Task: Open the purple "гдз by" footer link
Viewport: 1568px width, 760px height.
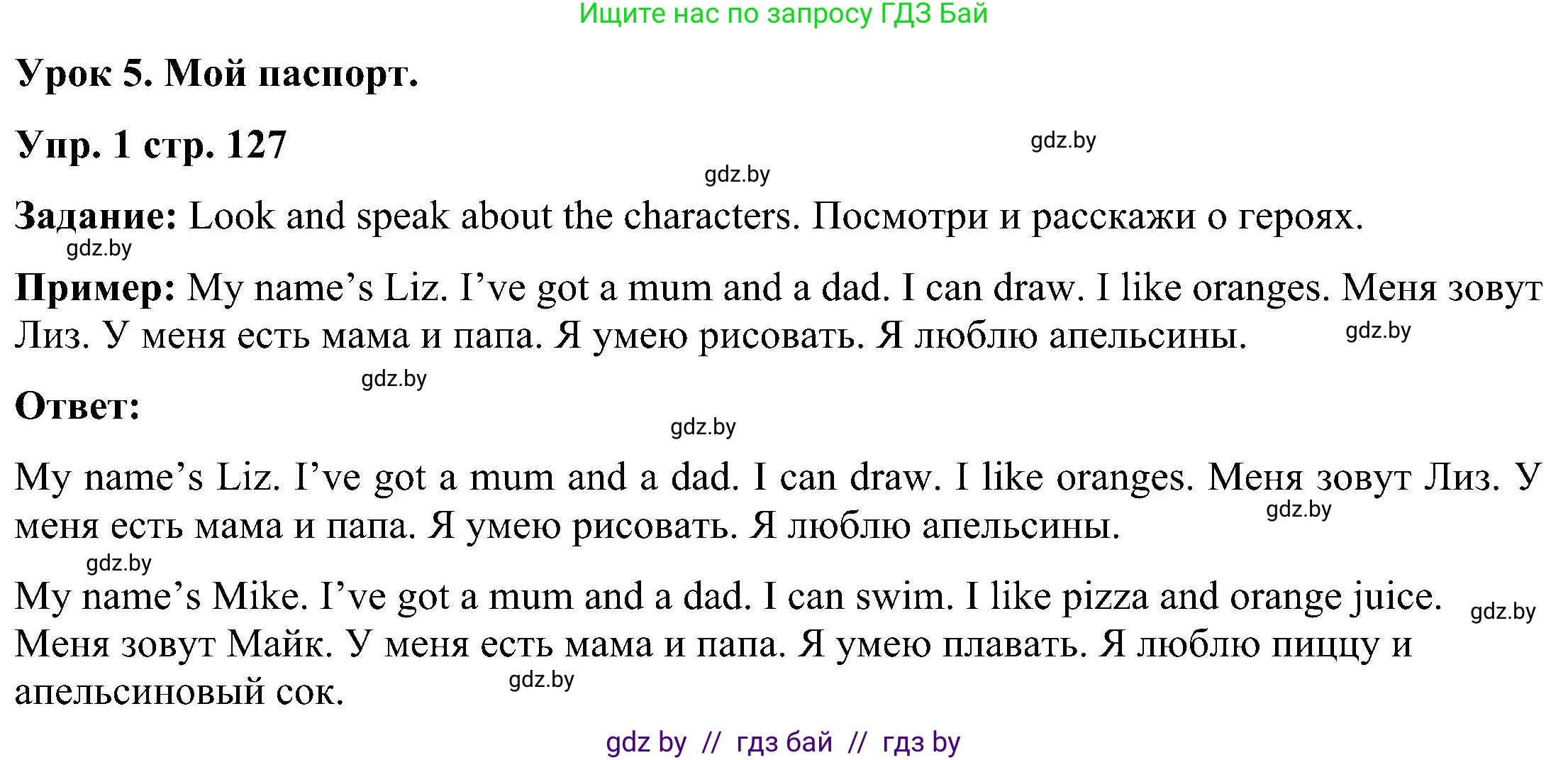Action: tap(921, 742)
